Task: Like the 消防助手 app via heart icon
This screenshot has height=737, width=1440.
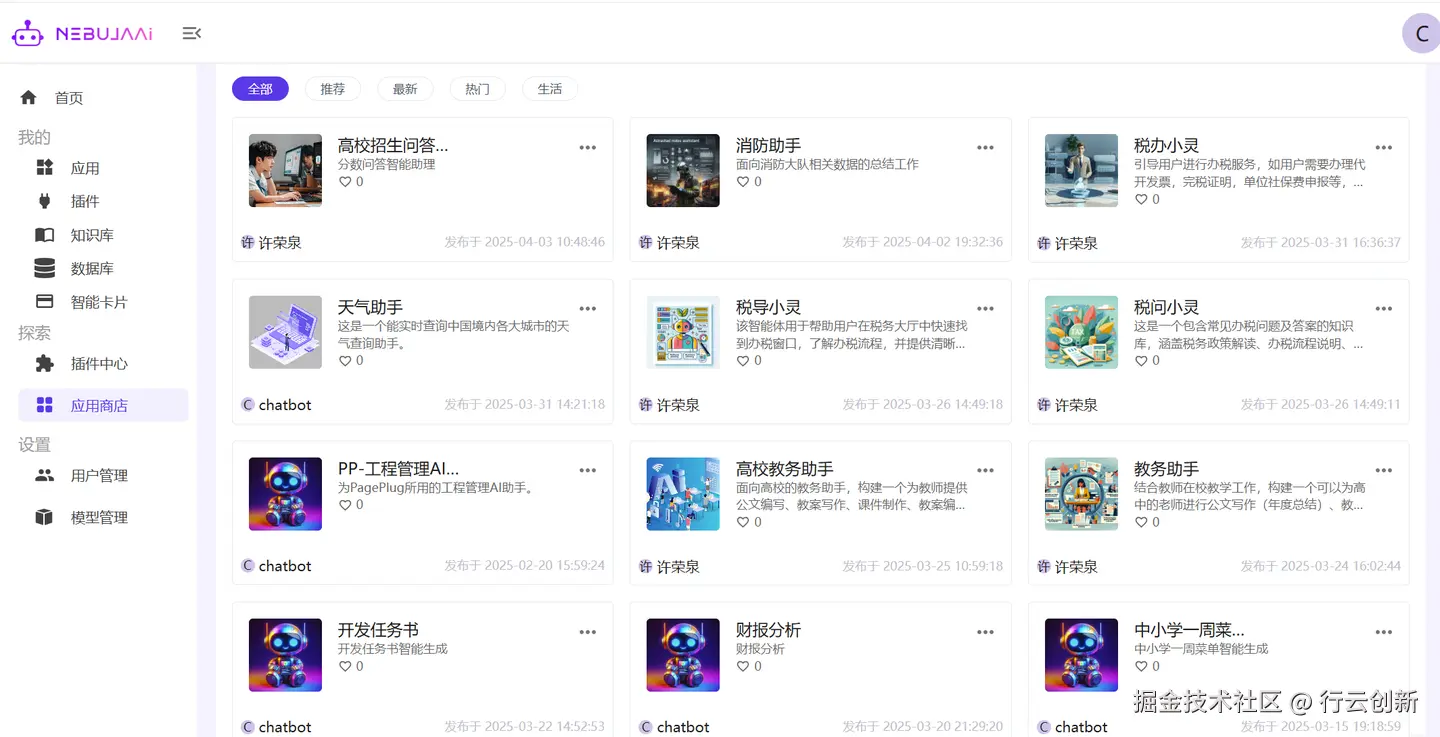Action: point(743,182)
